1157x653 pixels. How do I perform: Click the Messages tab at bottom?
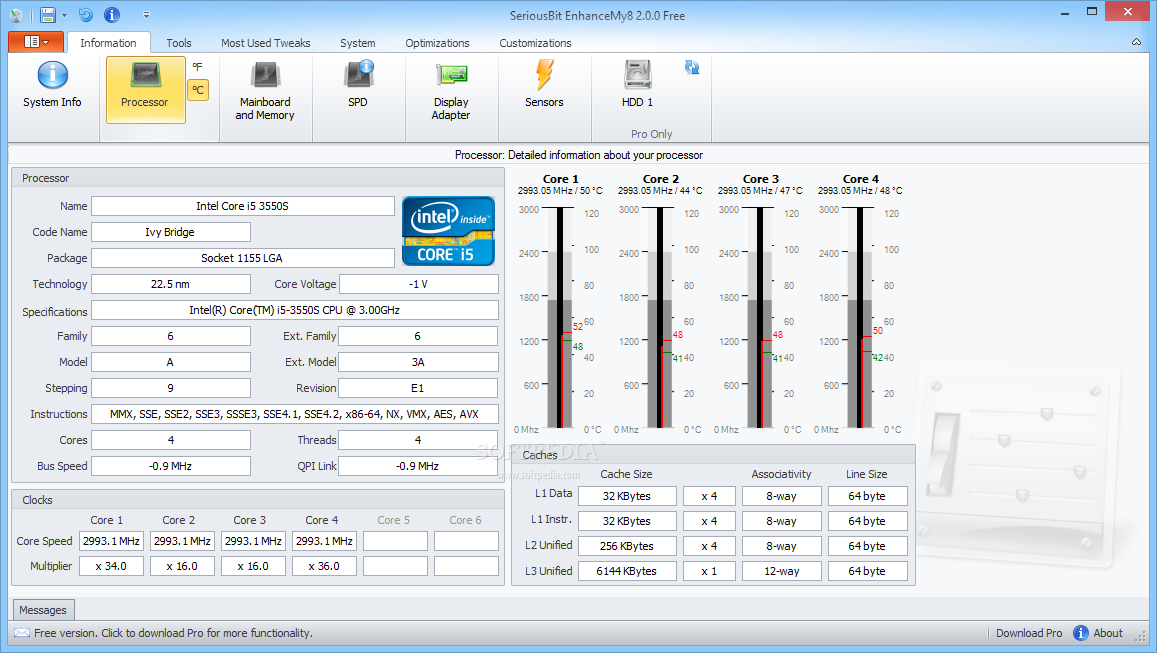click(43, 610)
